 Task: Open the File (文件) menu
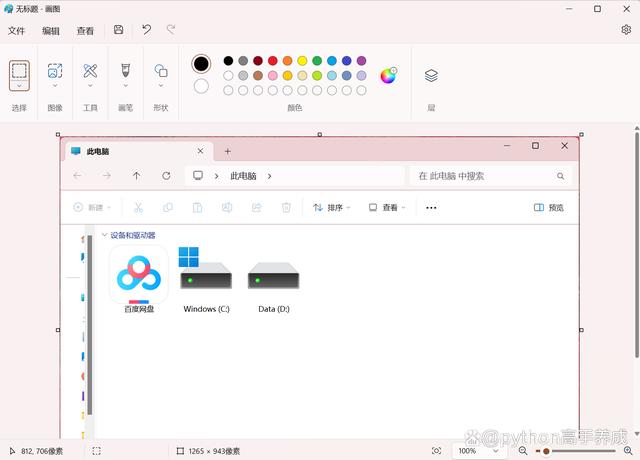(16, 31)
